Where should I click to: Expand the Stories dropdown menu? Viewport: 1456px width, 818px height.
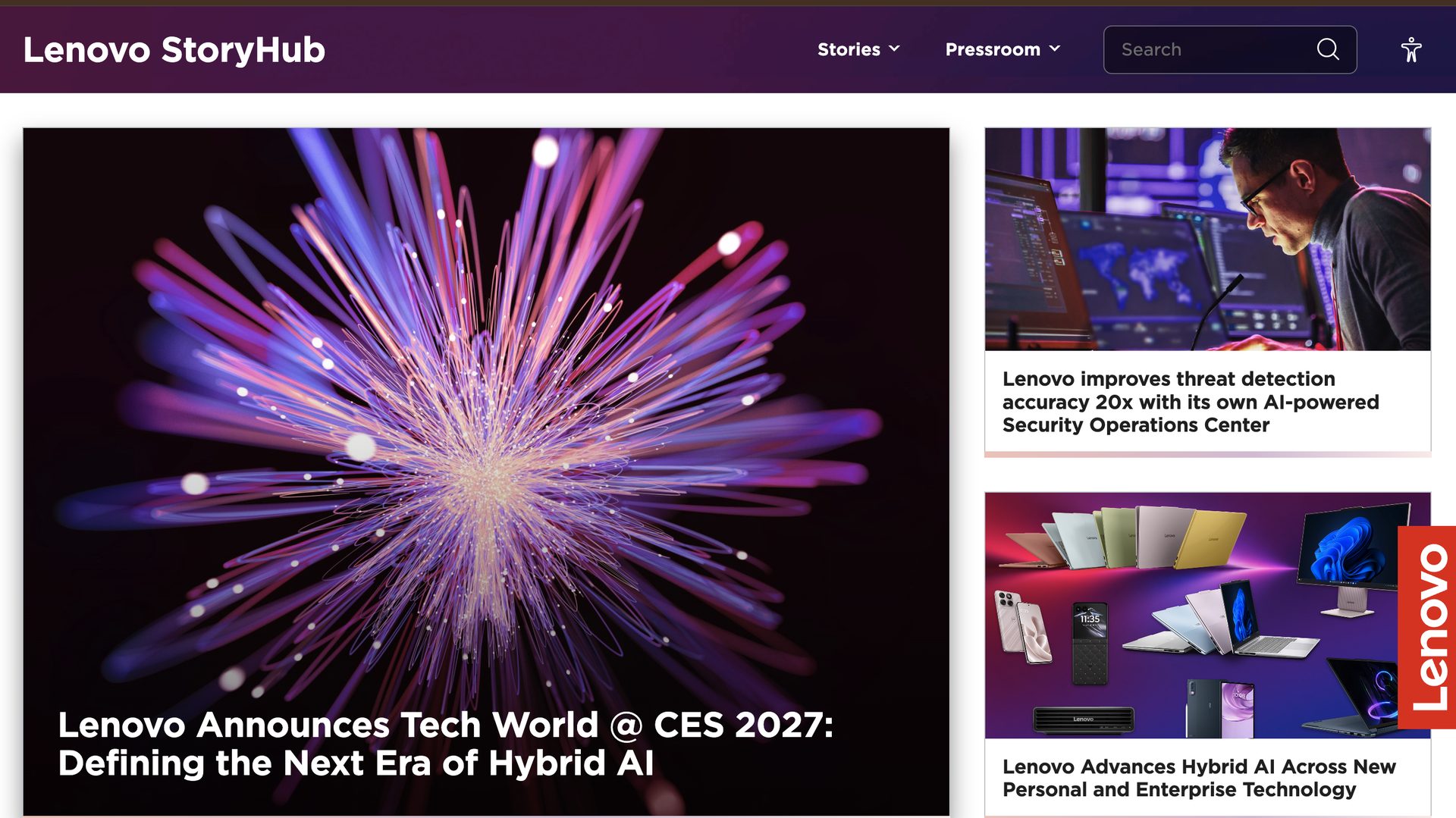pos(858,49)
